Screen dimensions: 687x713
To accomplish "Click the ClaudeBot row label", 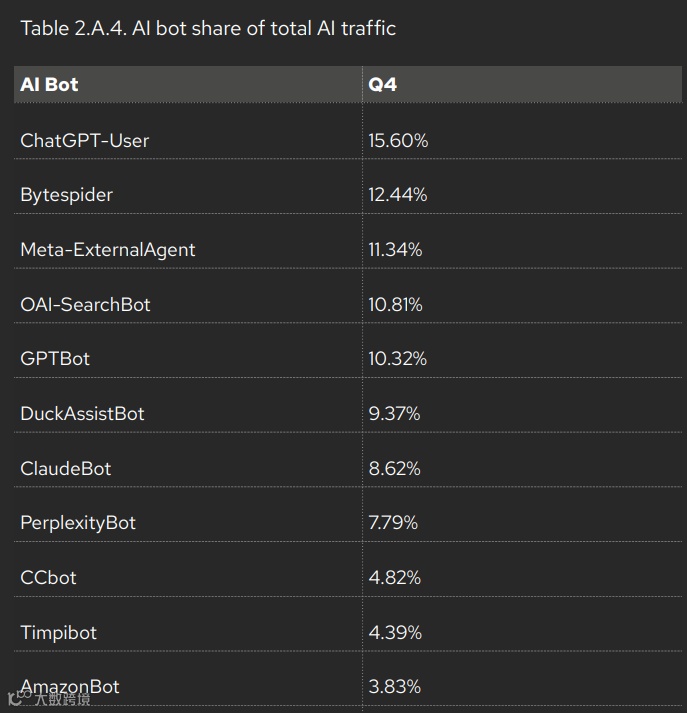I will tap(65, 468).
